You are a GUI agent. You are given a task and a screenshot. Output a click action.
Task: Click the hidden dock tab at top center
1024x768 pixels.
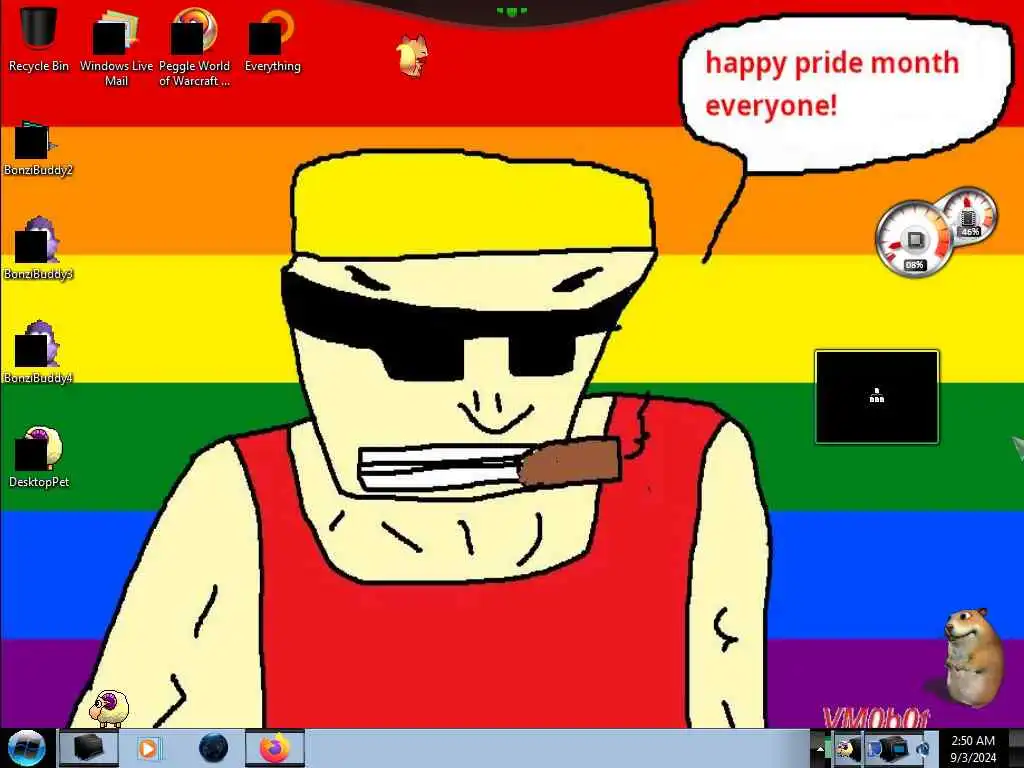point(511,11)
